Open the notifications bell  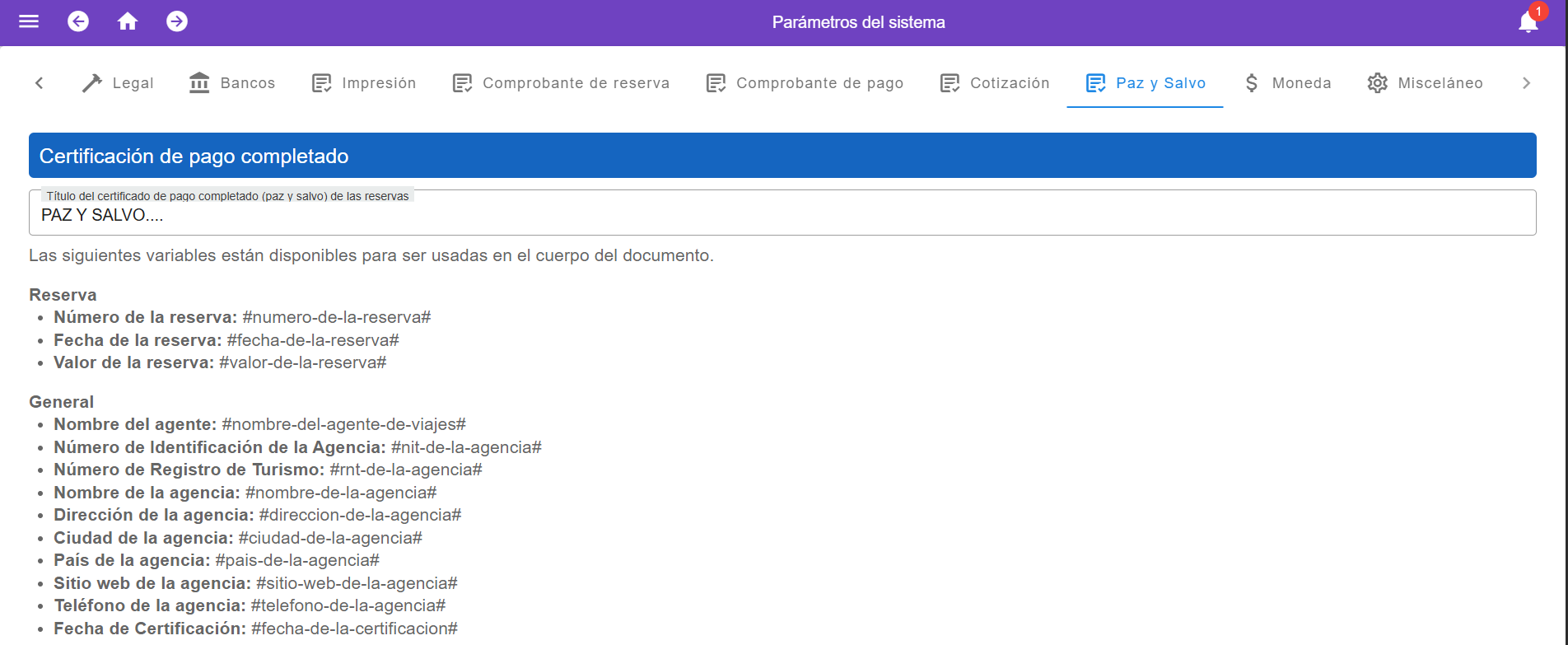(1528, 21)
